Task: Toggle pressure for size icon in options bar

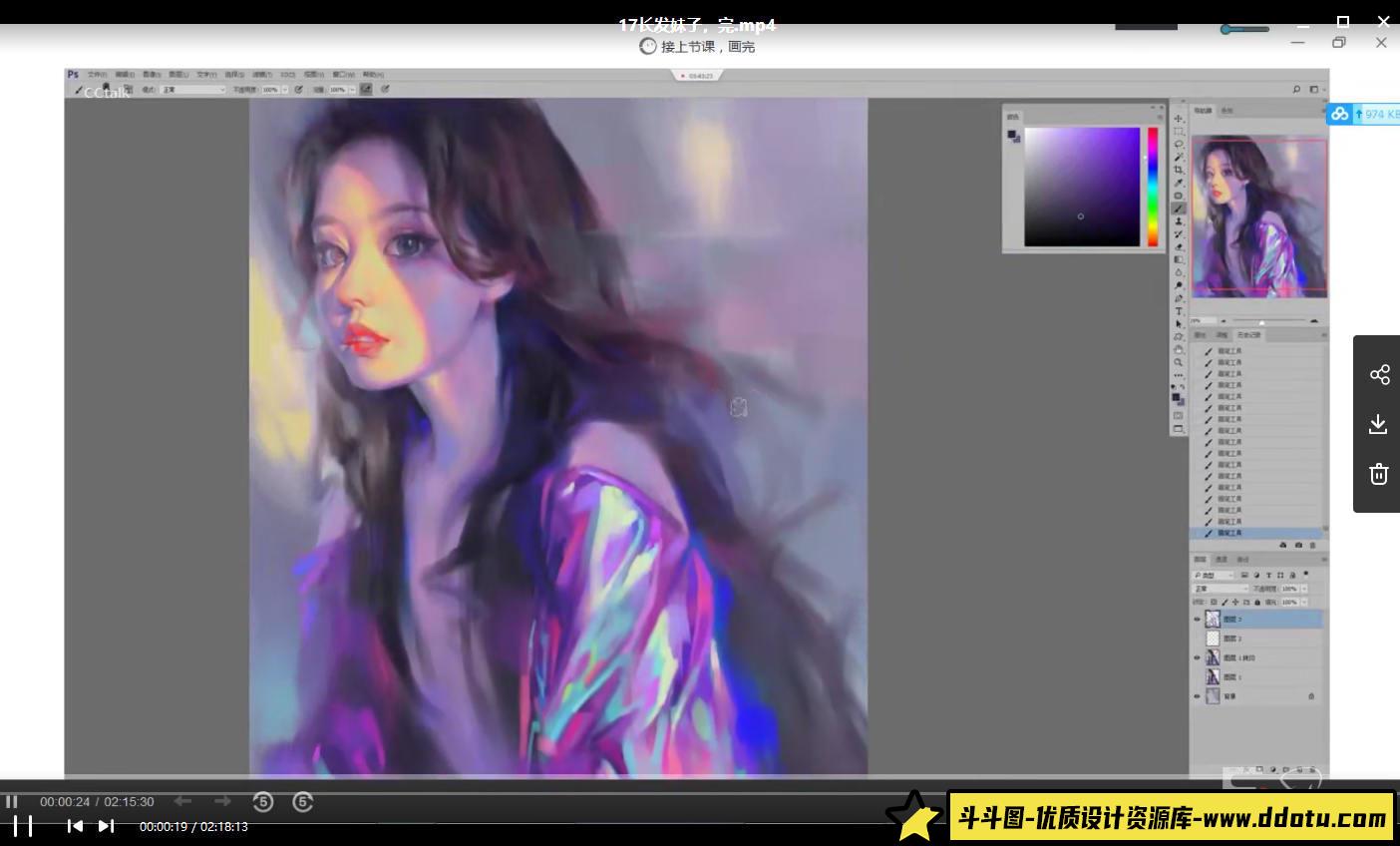Action: [x=385, y=89]
